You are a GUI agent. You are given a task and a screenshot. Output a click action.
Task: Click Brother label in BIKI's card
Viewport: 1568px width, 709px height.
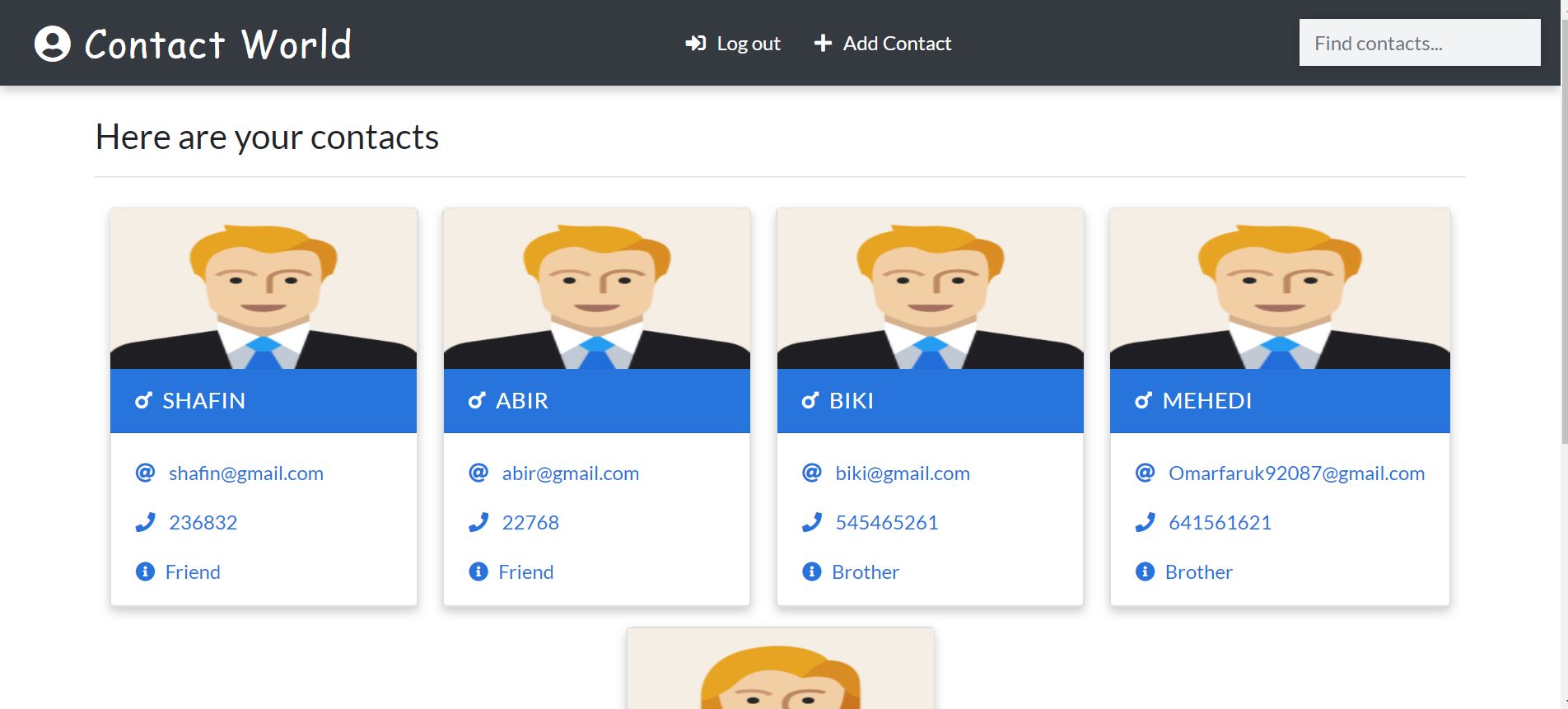pyautogui.click(x=866, y=572)
